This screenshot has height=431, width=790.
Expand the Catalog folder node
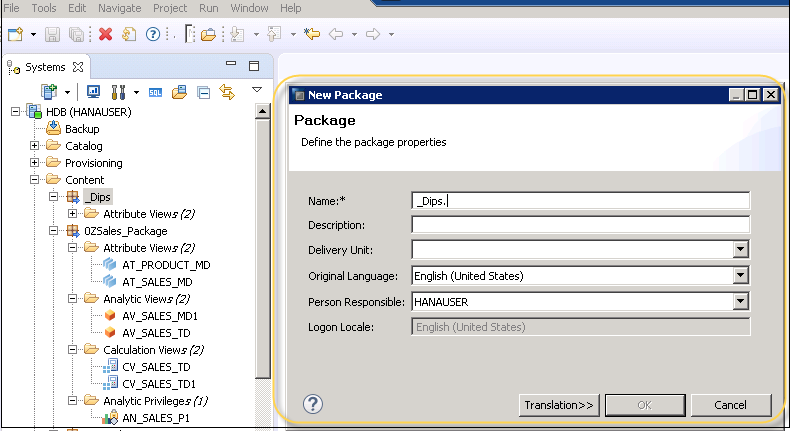[35, 146]
